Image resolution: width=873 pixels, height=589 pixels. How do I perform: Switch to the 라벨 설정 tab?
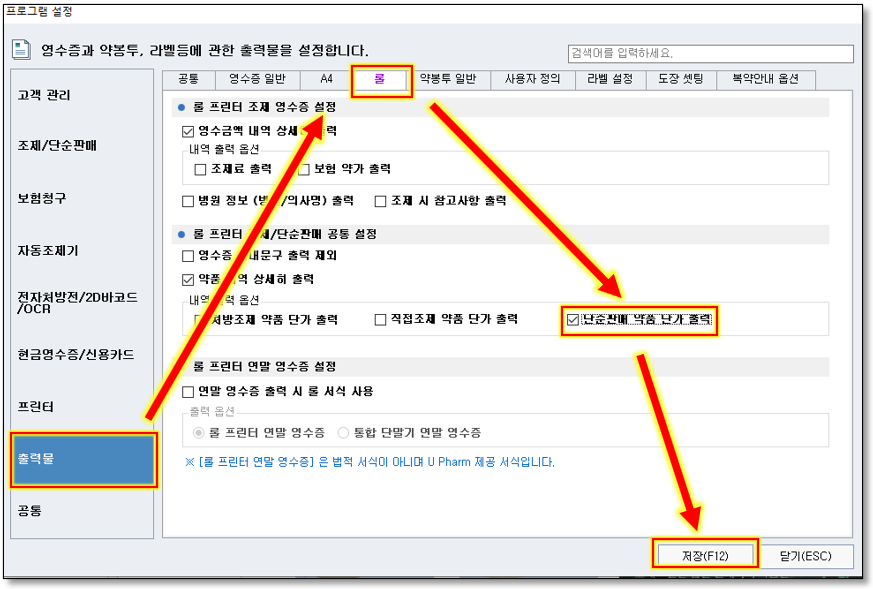pos(609,79)
